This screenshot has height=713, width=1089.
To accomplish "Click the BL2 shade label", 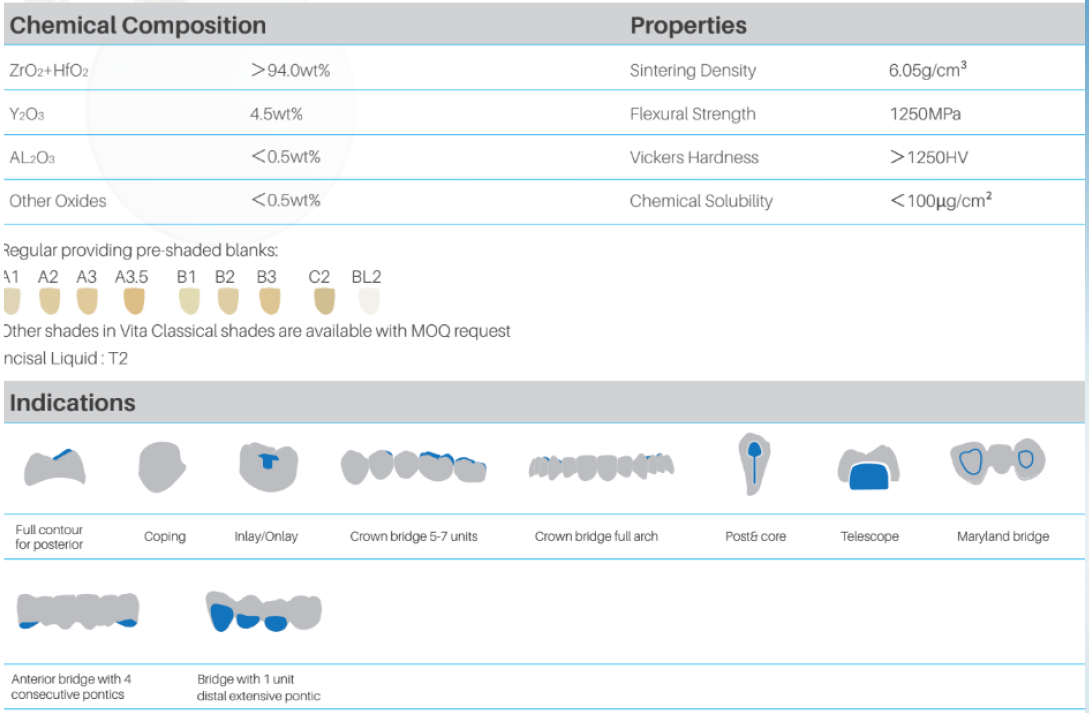I will point(367,277).
